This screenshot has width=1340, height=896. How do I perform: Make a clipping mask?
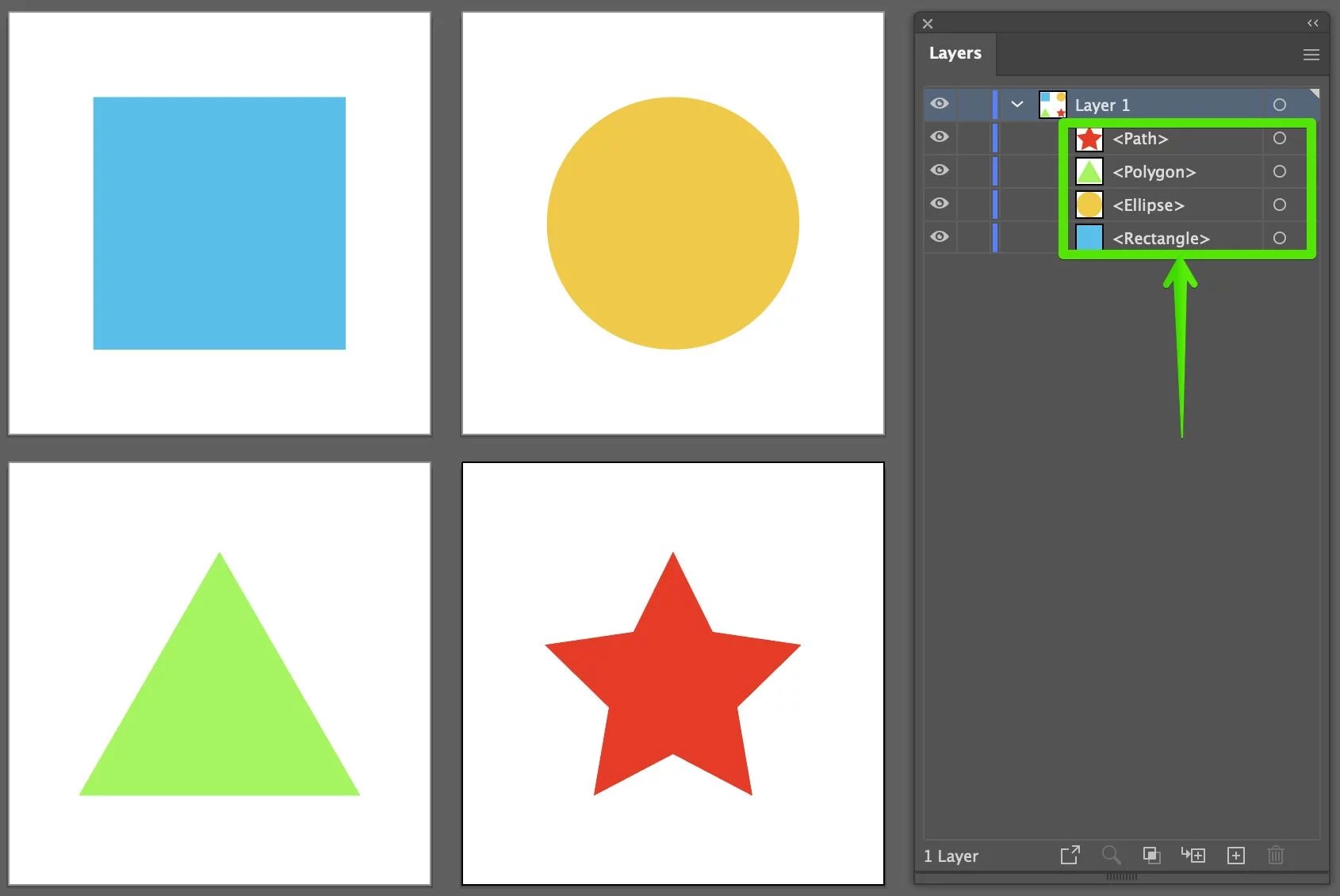(x=1152, y=855)
